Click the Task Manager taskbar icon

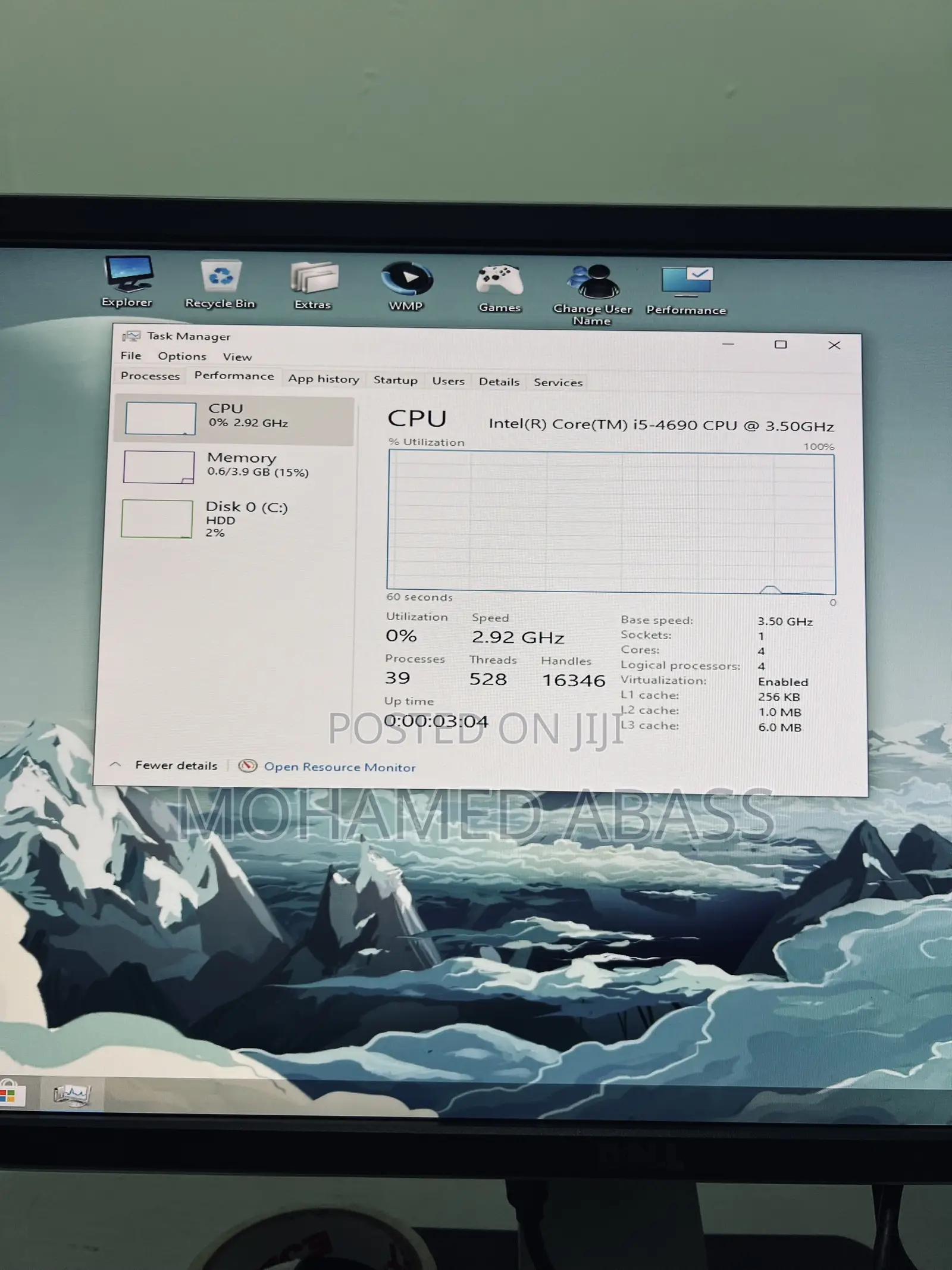71,1094
